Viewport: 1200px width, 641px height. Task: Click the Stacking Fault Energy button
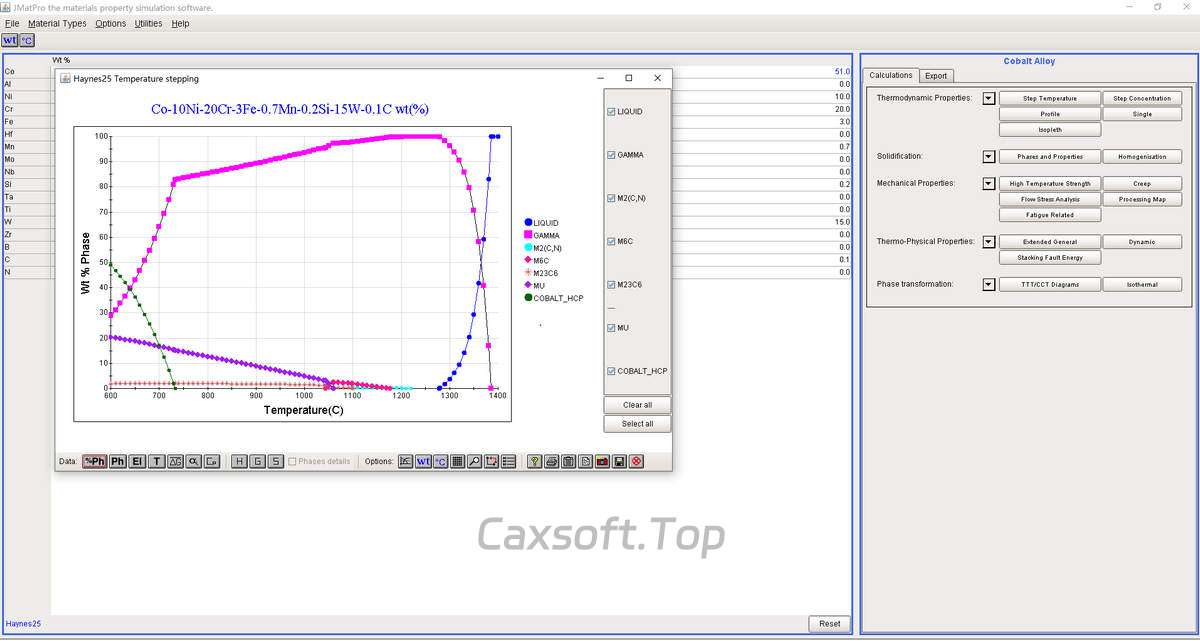(x=1049, y=257)
